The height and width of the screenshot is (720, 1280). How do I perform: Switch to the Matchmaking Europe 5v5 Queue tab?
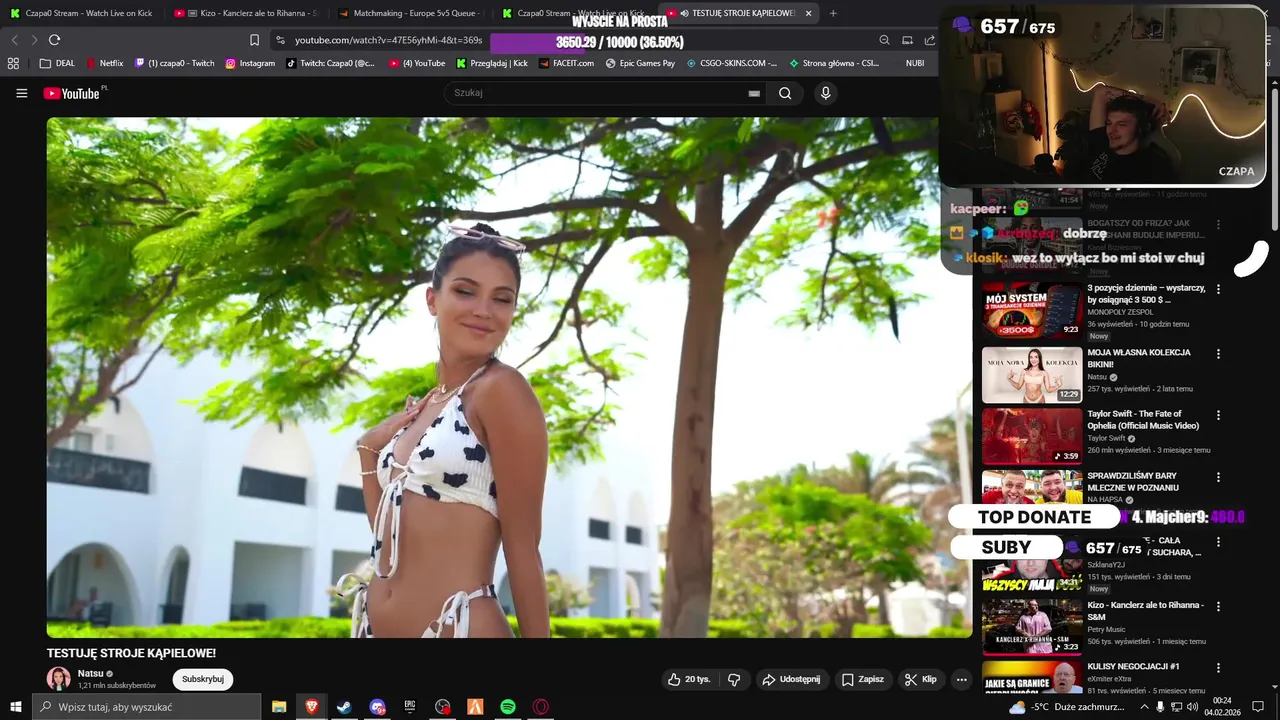coord(410,13)
